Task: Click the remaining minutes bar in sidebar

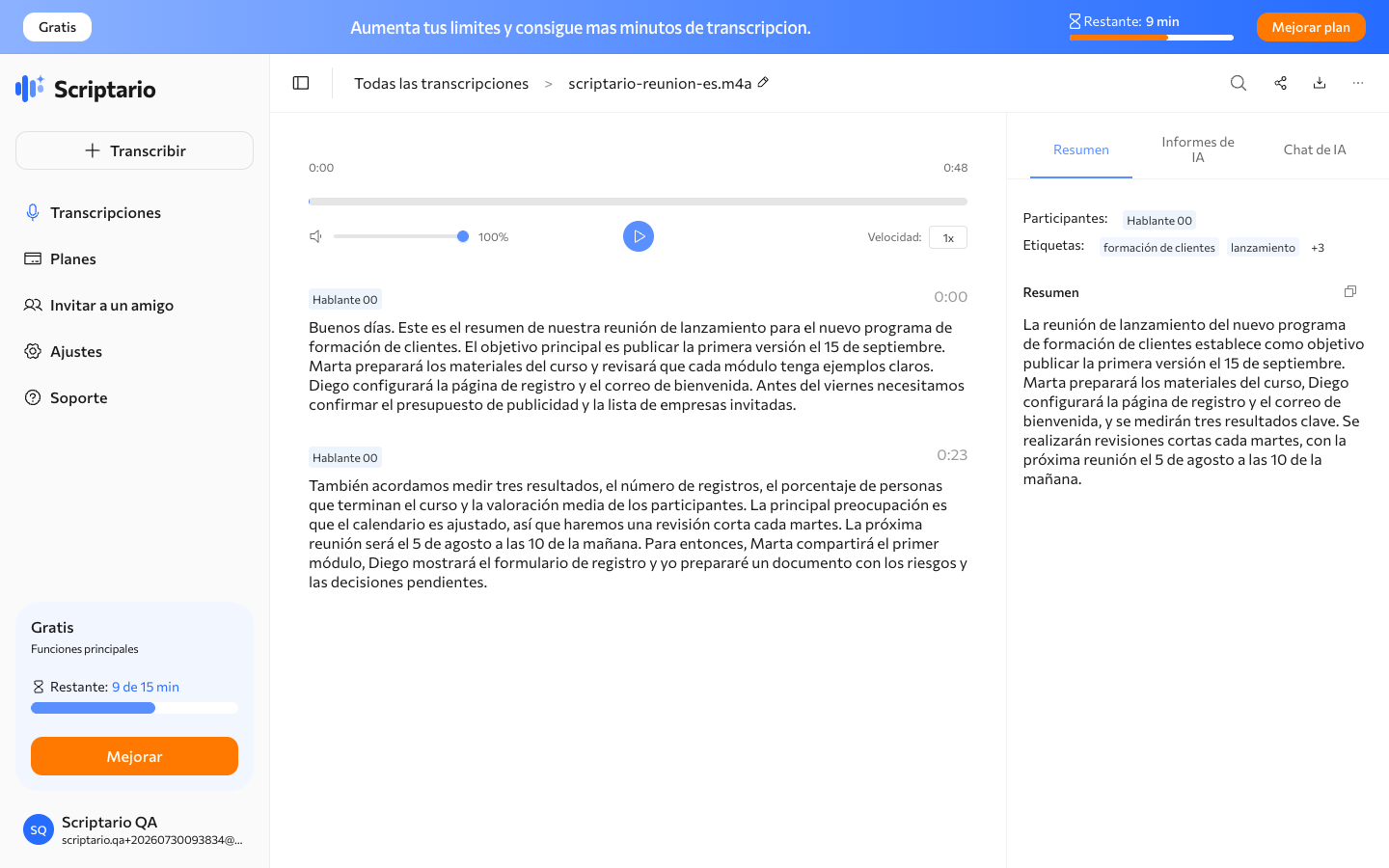Action: 134,708
